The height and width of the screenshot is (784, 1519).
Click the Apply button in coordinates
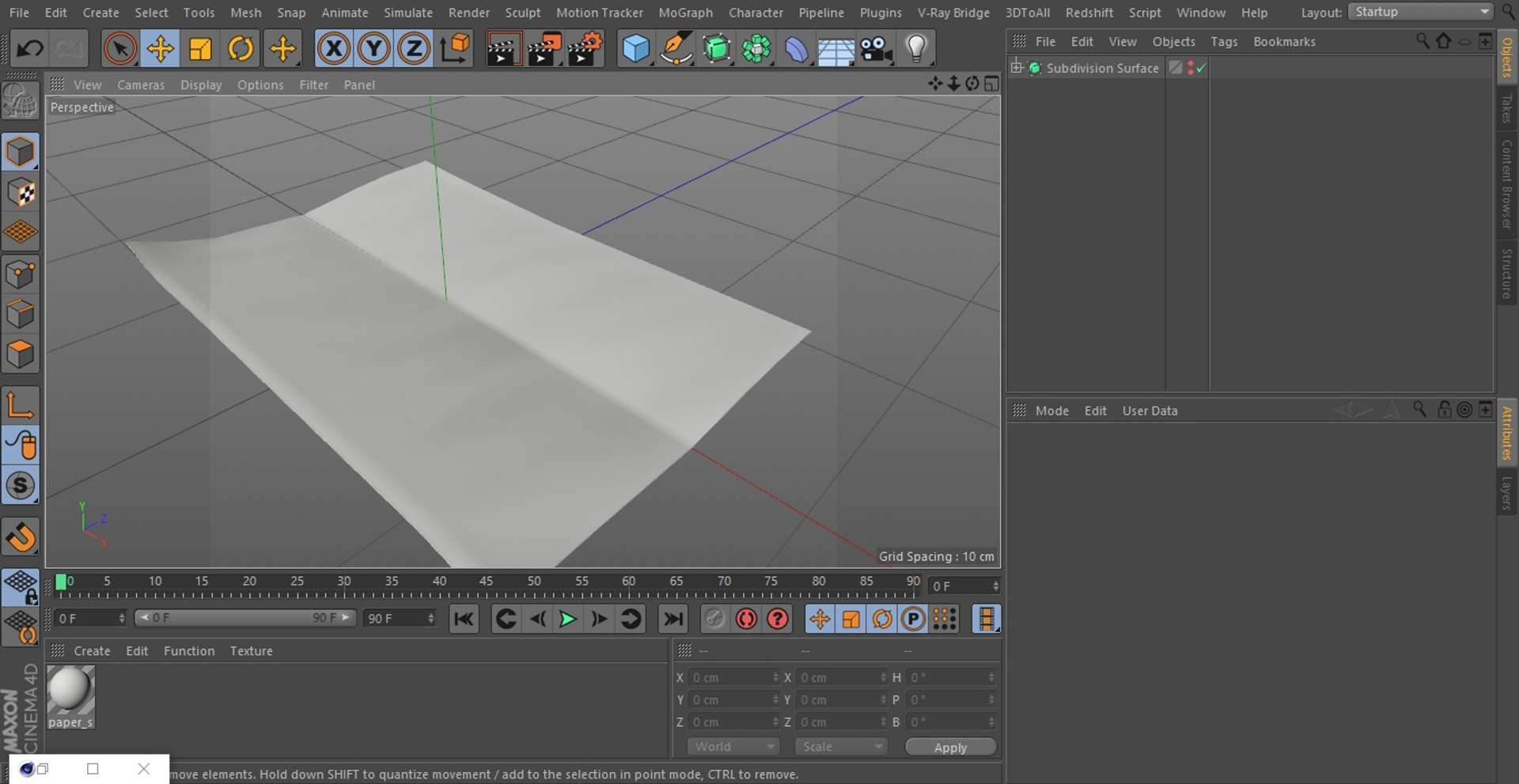[x=950, y=748]
